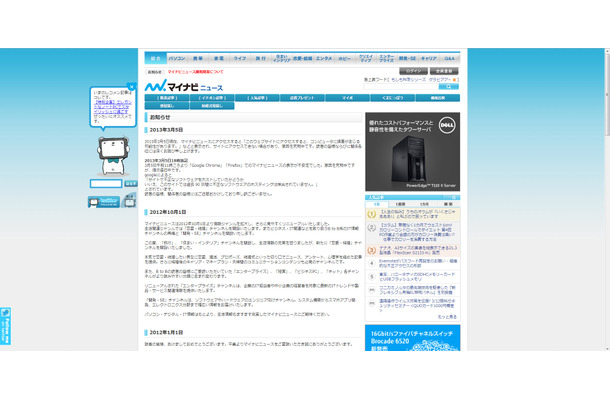Click the マイボ navigation button
The width and height of the screenshot is (610, 400).
tap(347, 98)
